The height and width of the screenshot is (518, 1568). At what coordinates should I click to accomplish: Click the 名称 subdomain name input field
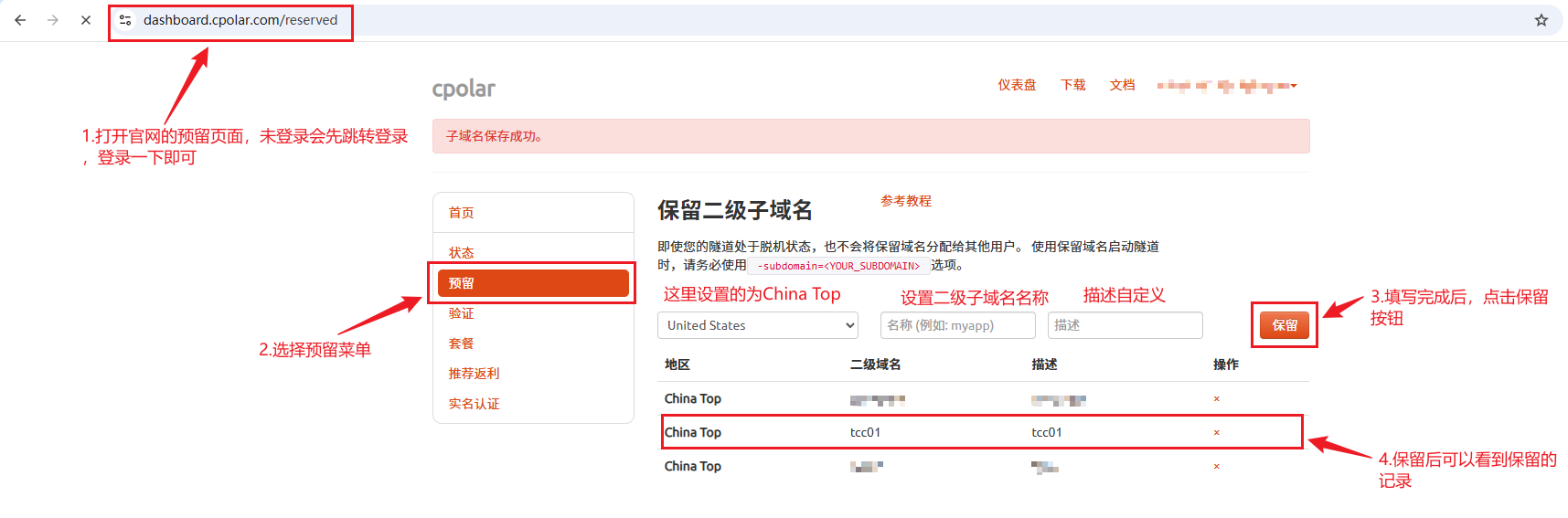coord(957,325)
